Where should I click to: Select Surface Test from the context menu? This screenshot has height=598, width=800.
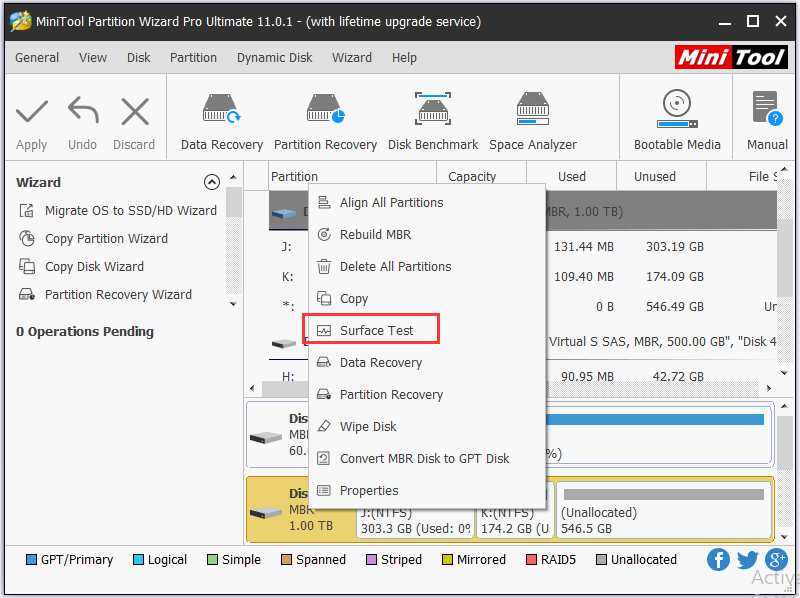[376, 331]
